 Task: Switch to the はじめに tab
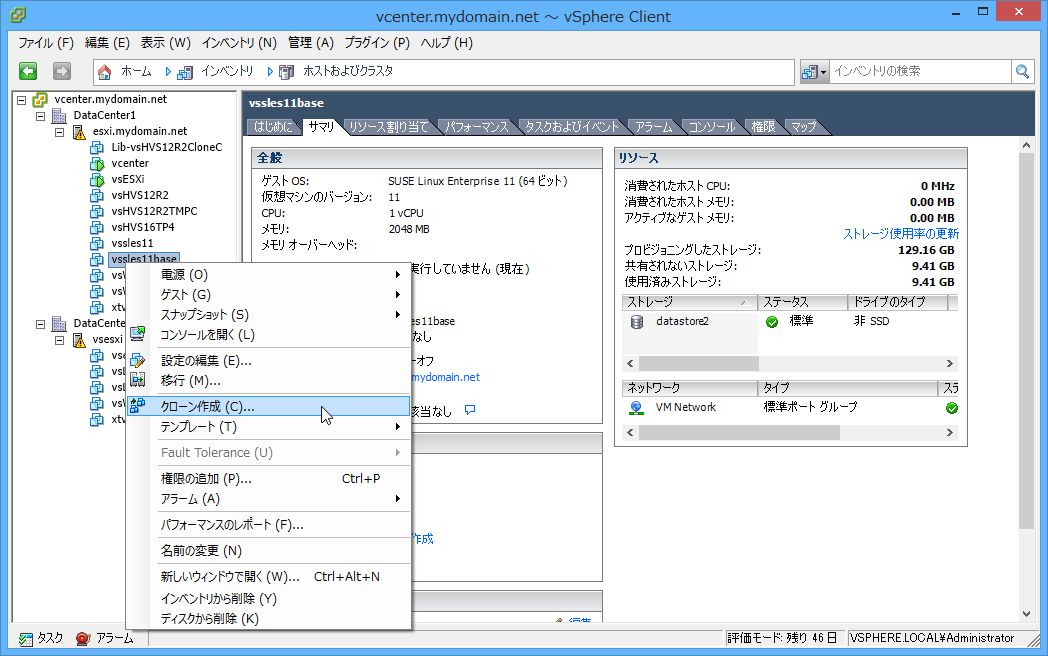[273, 126]
